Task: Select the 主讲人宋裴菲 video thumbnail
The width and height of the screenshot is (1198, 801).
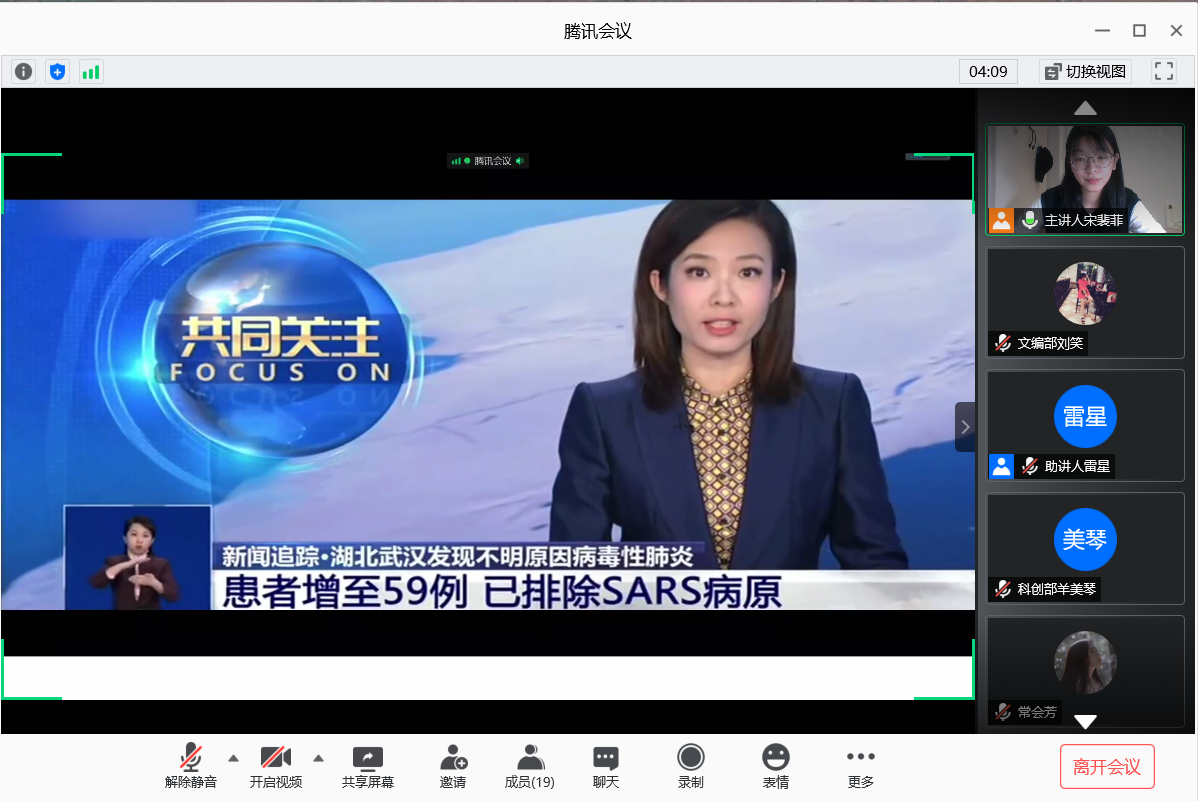Action: point(1085,179)
